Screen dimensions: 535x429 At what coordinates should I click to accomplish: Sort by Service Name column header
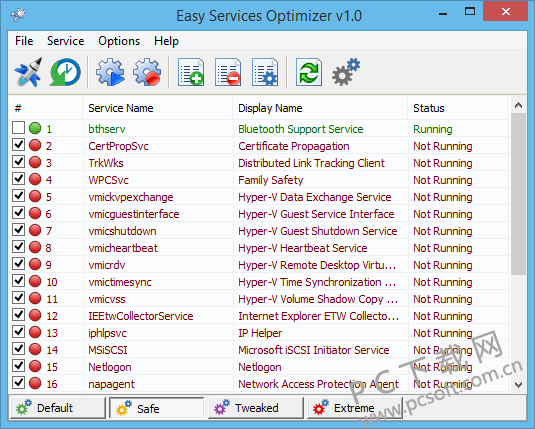158,108
